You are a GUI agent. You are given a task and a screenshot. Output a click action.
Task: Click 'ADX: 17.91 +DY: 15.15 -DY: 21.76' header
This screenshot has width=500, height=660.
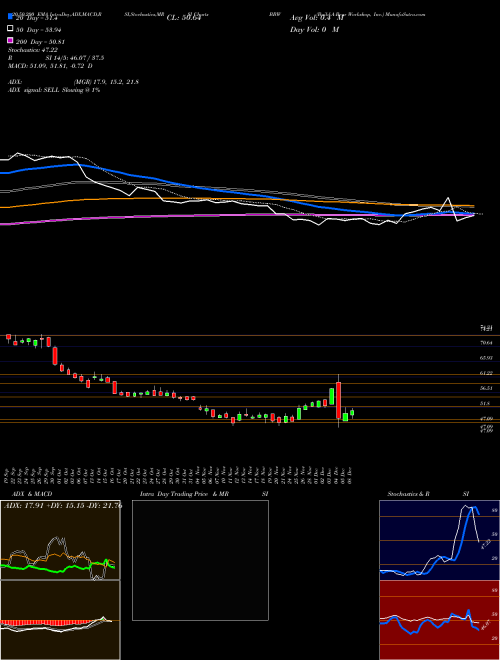62,506
